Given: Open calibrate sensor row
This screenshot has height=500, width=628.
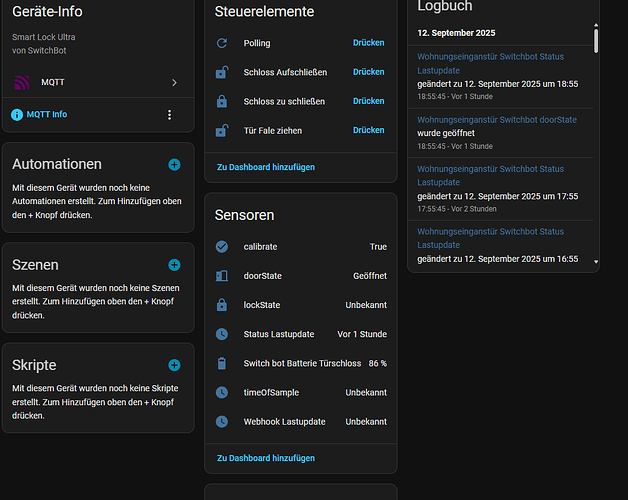Looking at the screenshot, I should (301, 247).
